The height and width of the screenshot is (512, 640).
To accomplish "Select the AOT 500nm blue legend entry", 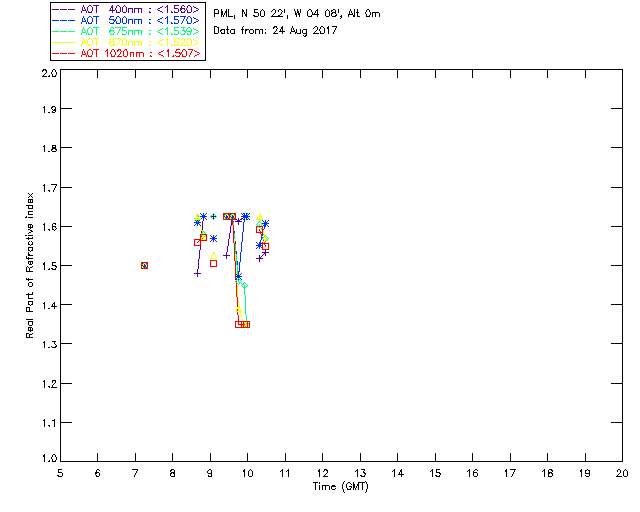I will click(x=127, y=20).
